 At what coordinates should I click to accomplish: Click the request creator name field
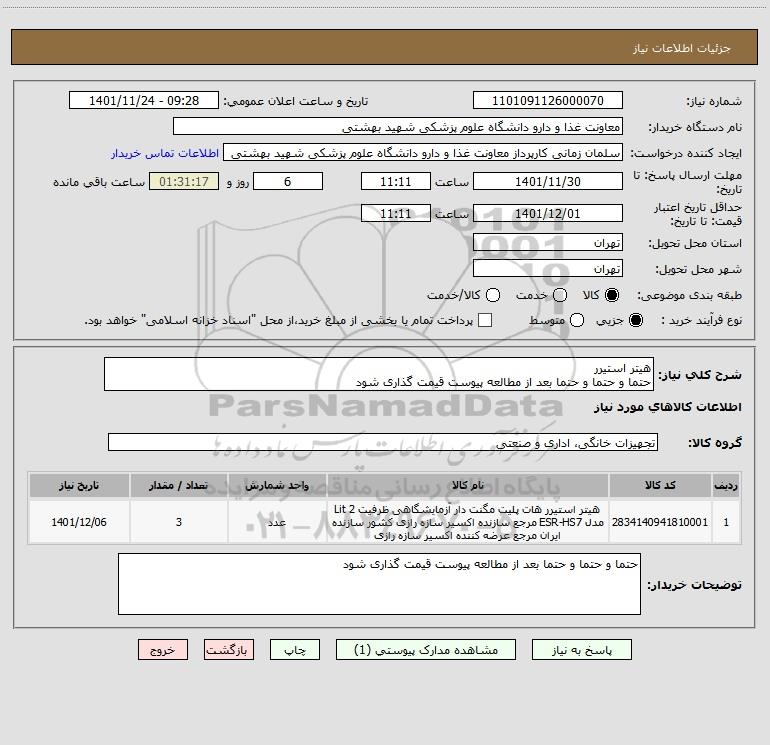click(423, 152)
